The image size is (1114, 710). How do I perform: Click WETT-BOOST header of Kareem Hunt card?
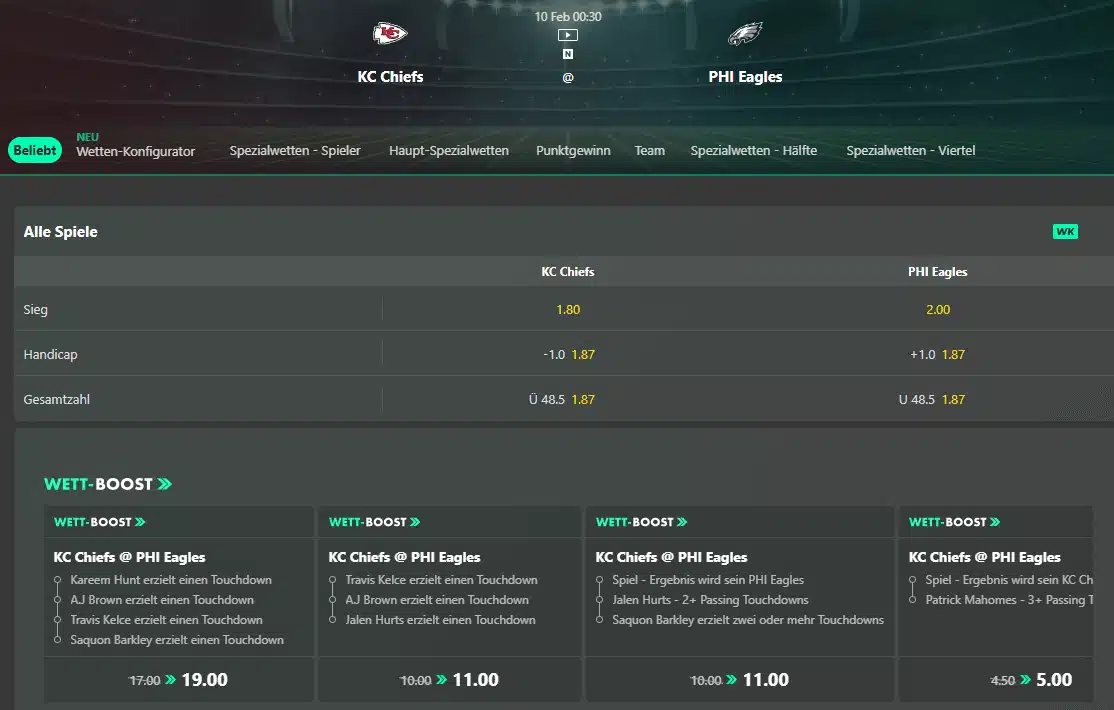tap(99, 522)
